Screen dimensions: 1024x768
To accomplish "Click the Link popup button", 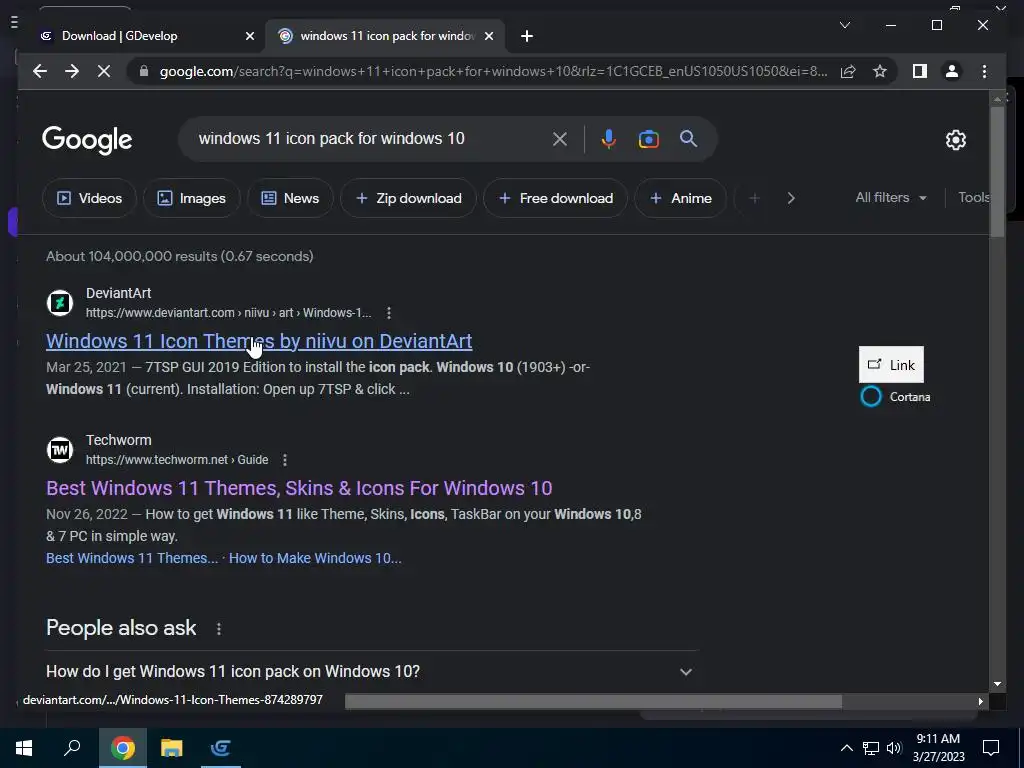I will (891, 365).
